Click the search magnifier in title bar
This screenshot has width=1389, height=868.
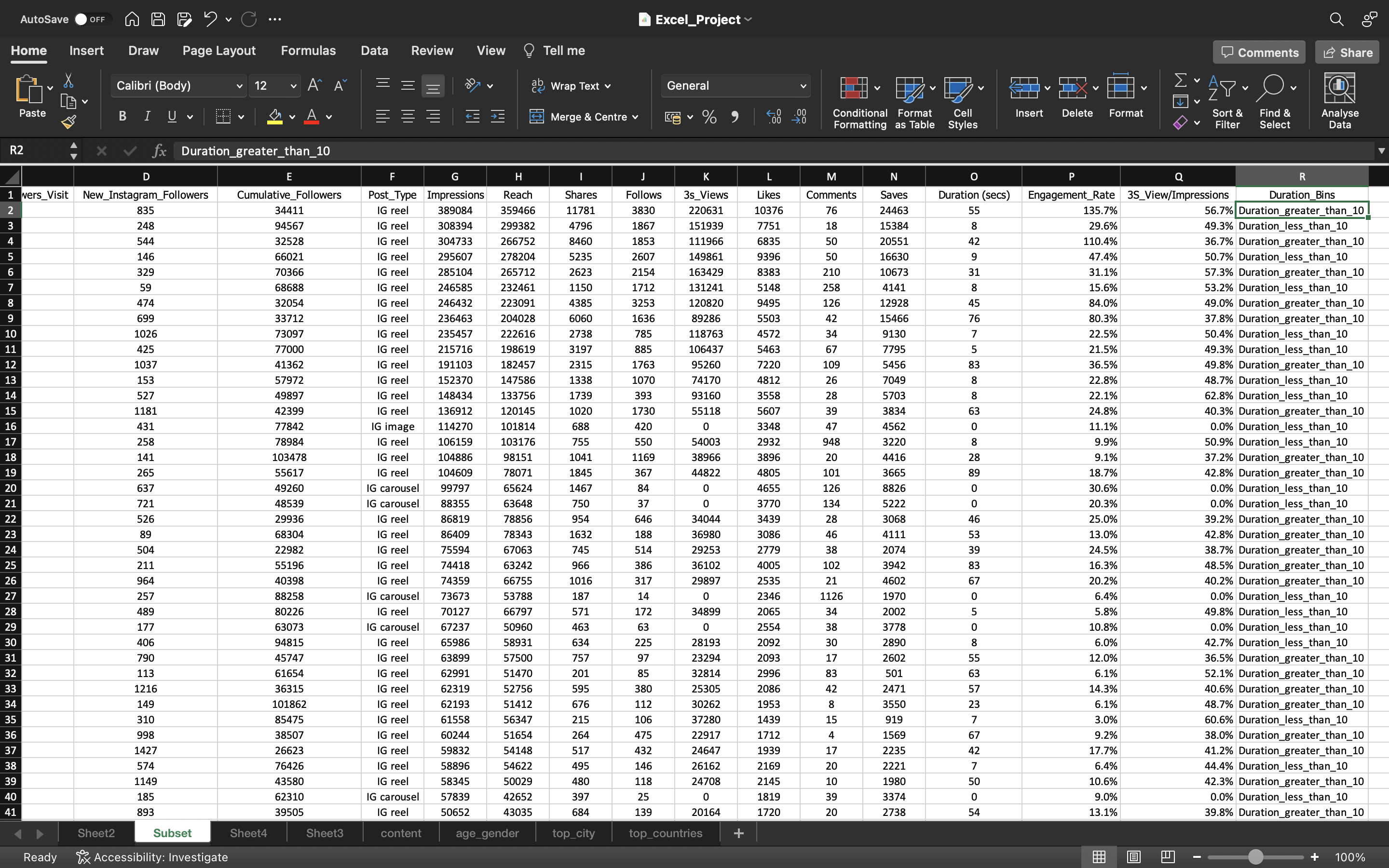[1336, 19]
